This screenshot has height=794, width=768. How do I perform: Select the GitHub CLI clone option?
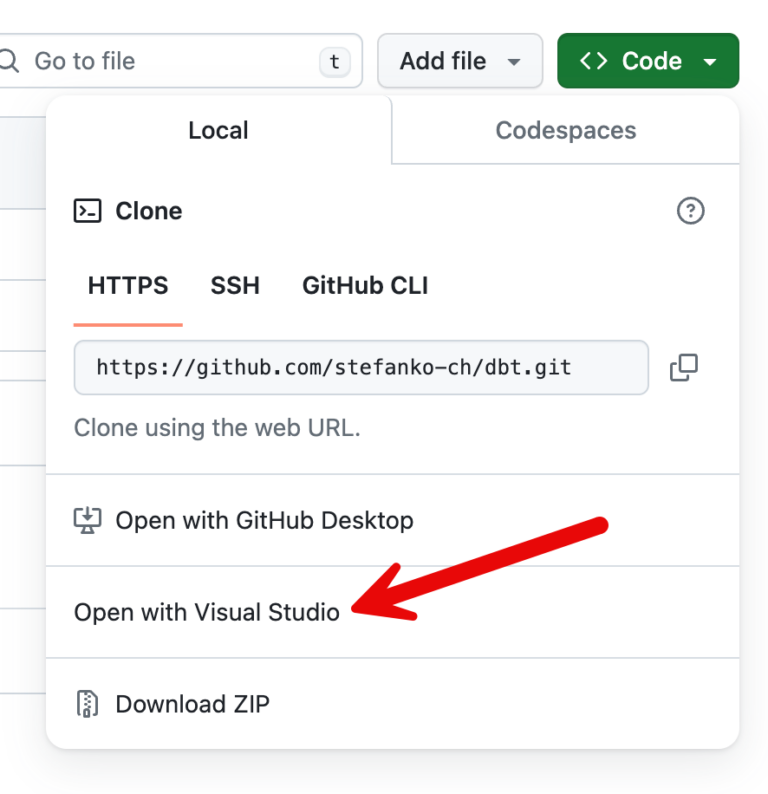click(365, 286)
